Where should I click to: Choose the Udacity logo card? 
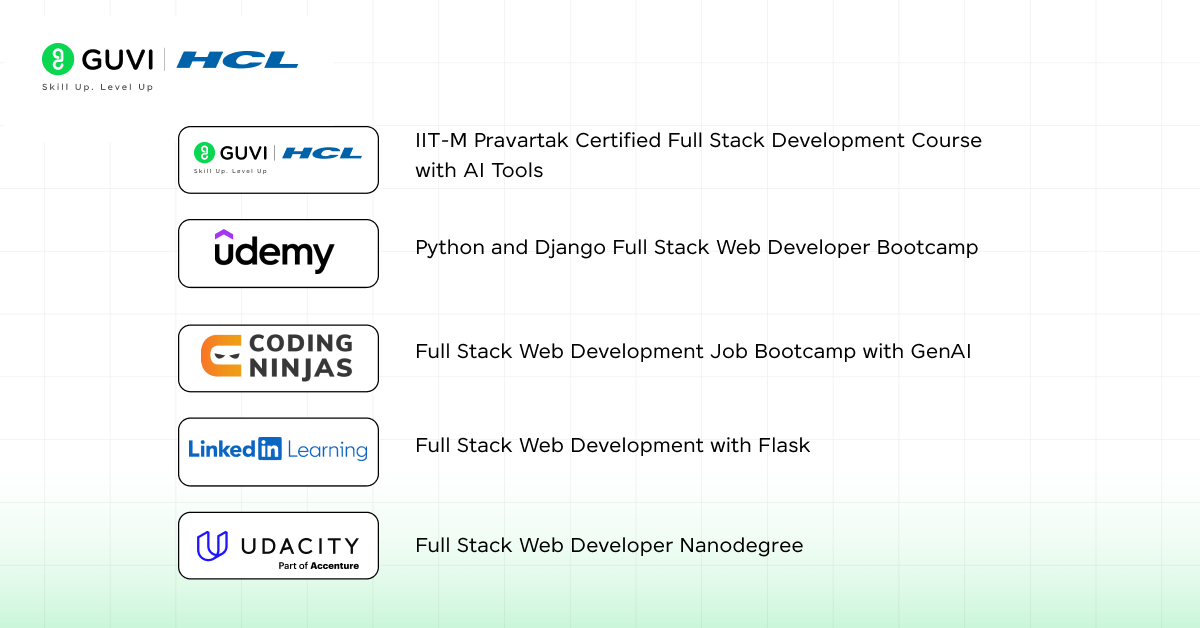(x=278, y=546)
